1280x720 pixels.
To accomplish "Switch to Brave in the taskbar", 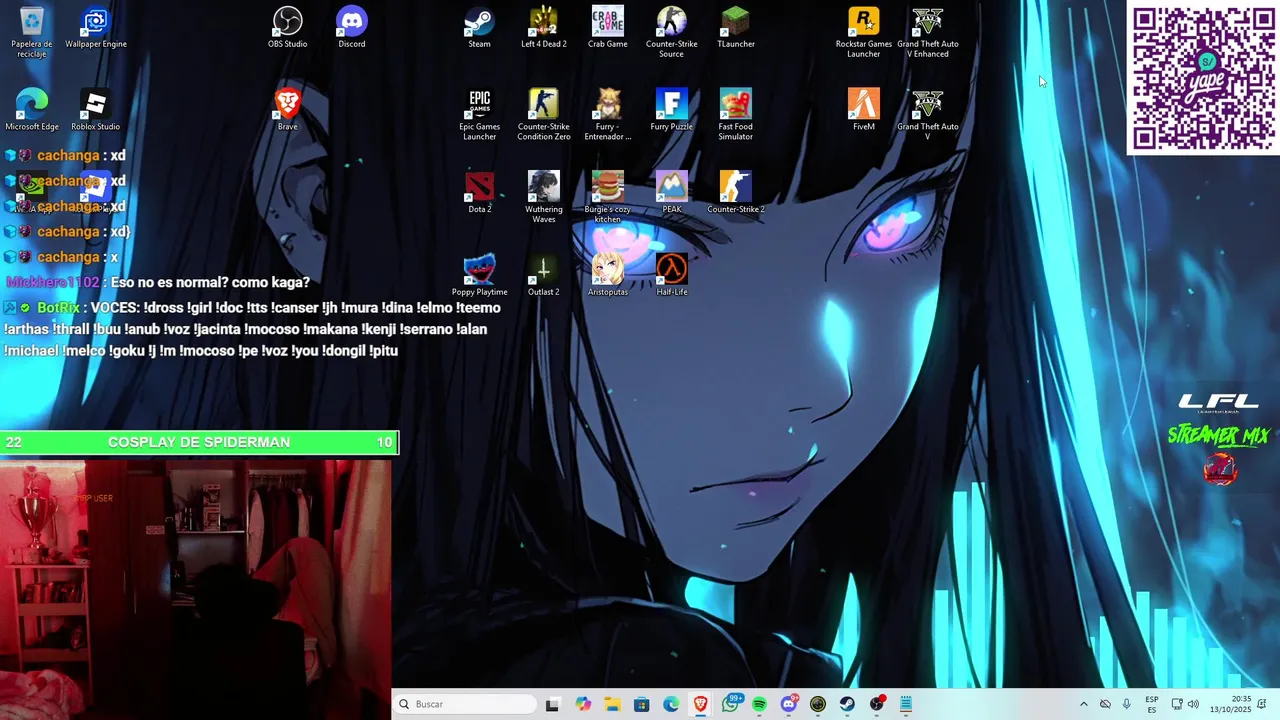I will click(x=701, y=704).
